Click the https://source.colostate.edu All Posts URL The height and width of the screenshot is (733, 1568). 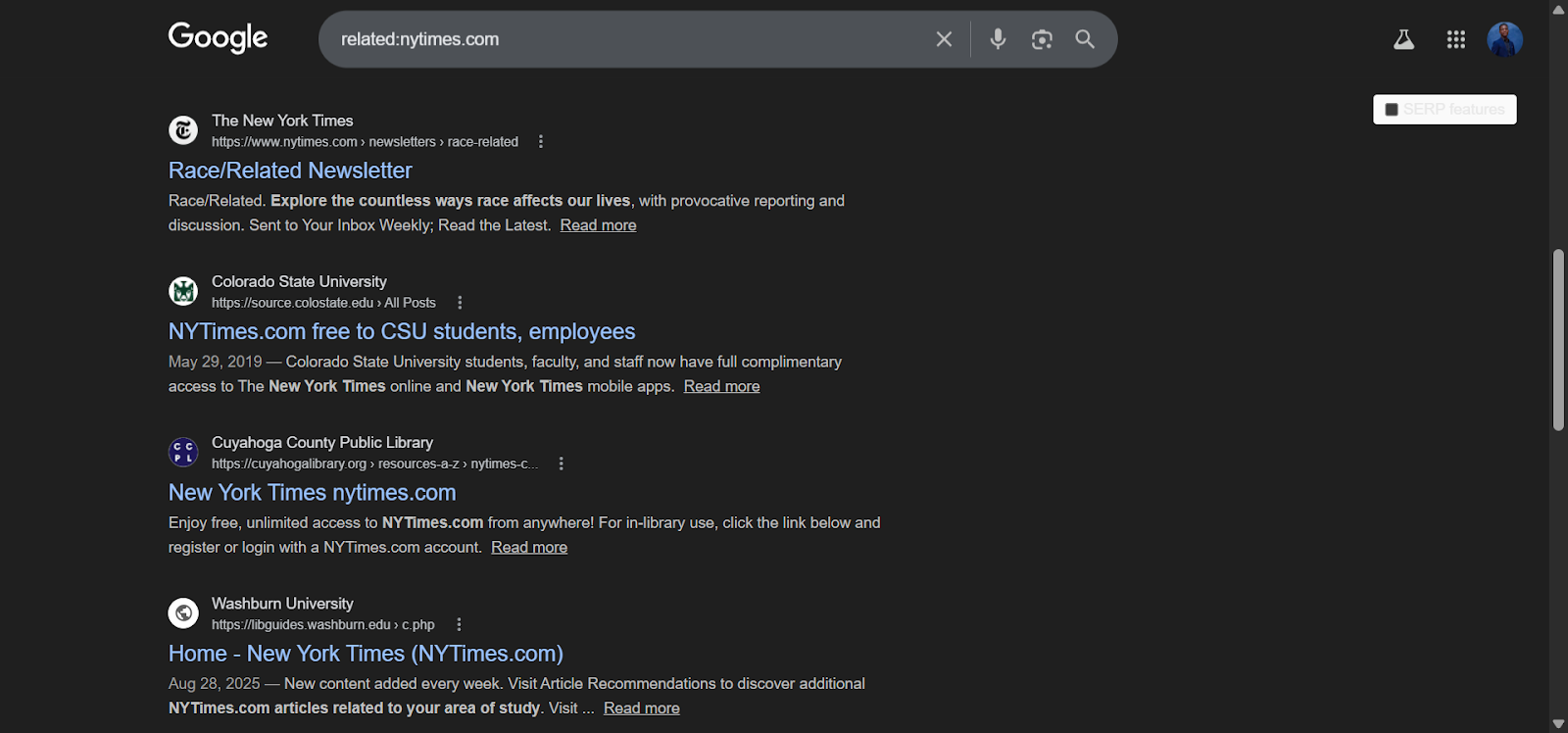click(323, 303)
